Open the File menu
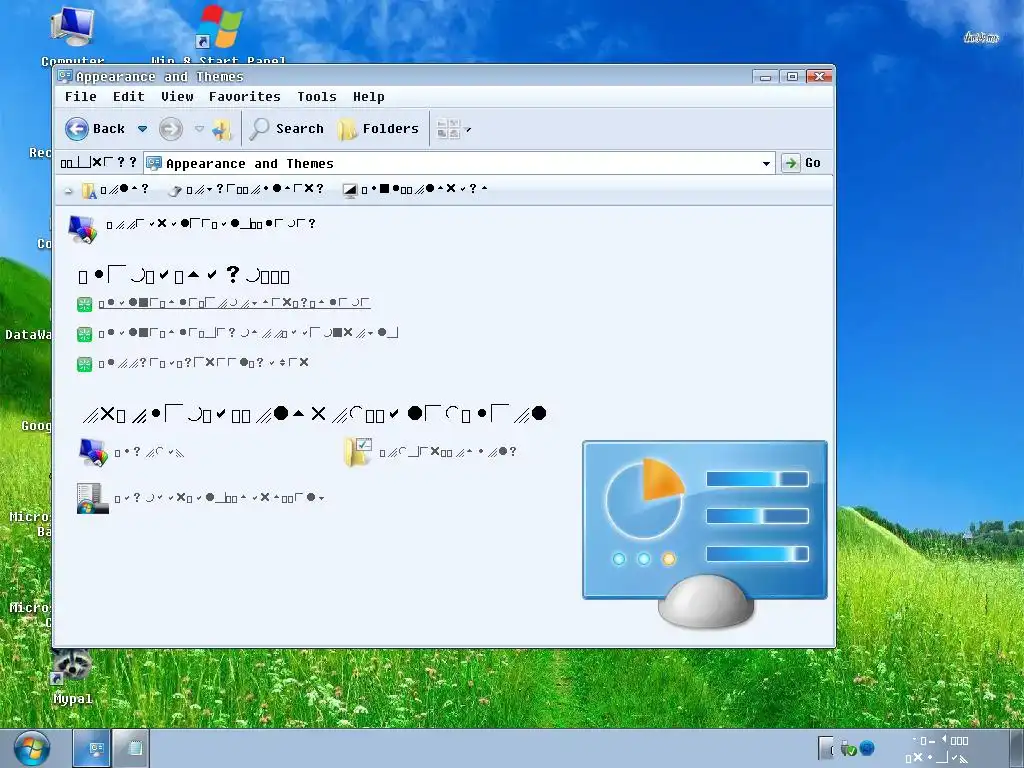Screen dimensions: 1024x768 [x=81, y=97]
